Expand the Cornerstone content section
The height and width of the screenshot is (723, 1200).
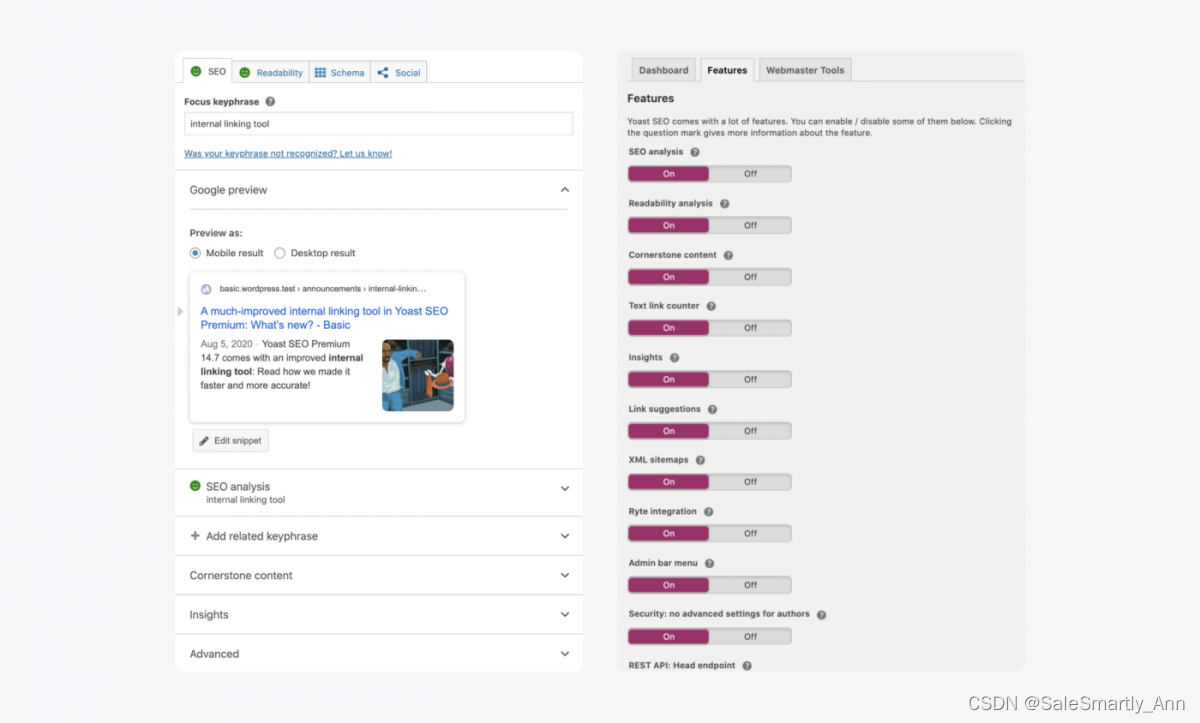point(565,576)
